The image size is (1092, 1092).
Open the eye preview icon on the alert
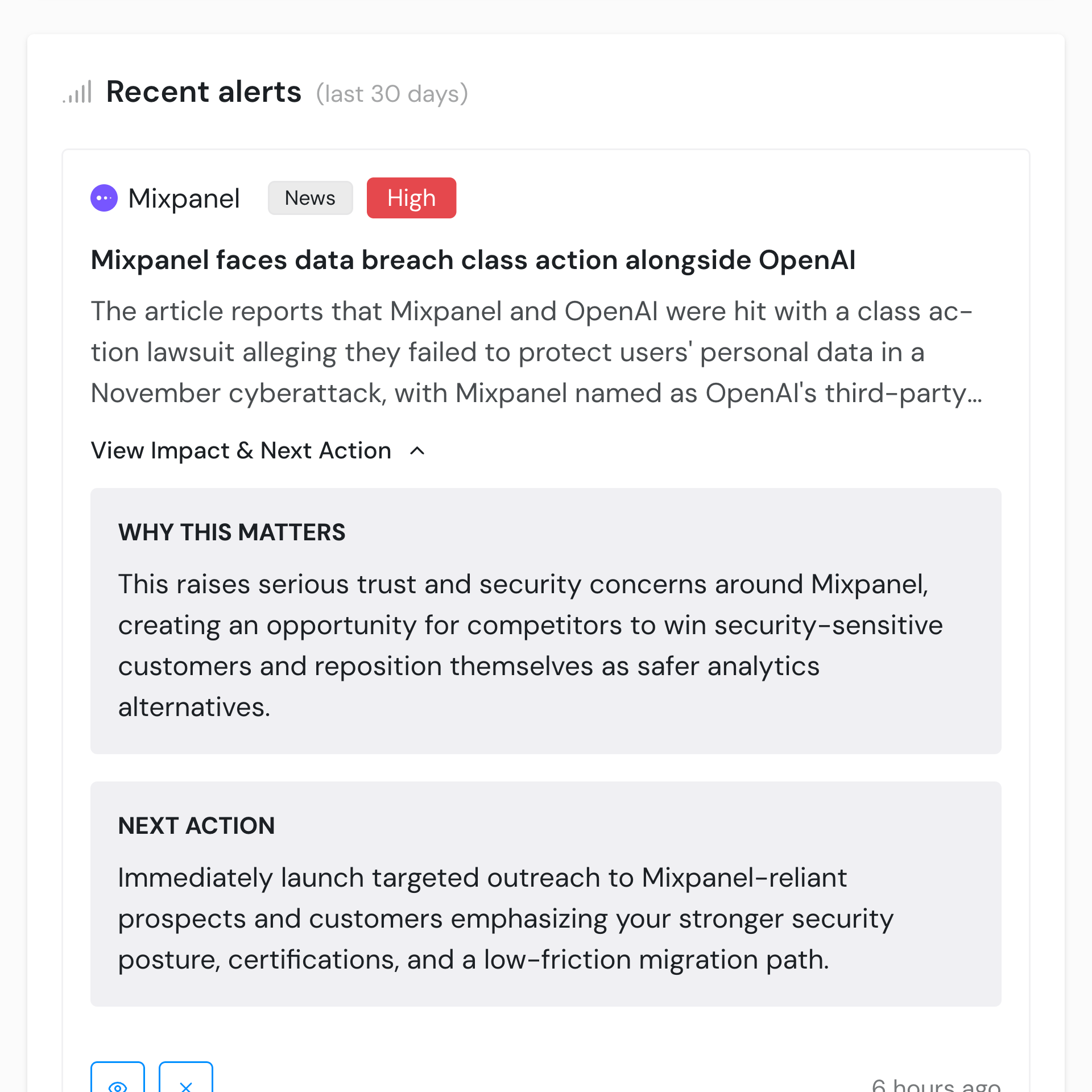tap(118, 1084)
